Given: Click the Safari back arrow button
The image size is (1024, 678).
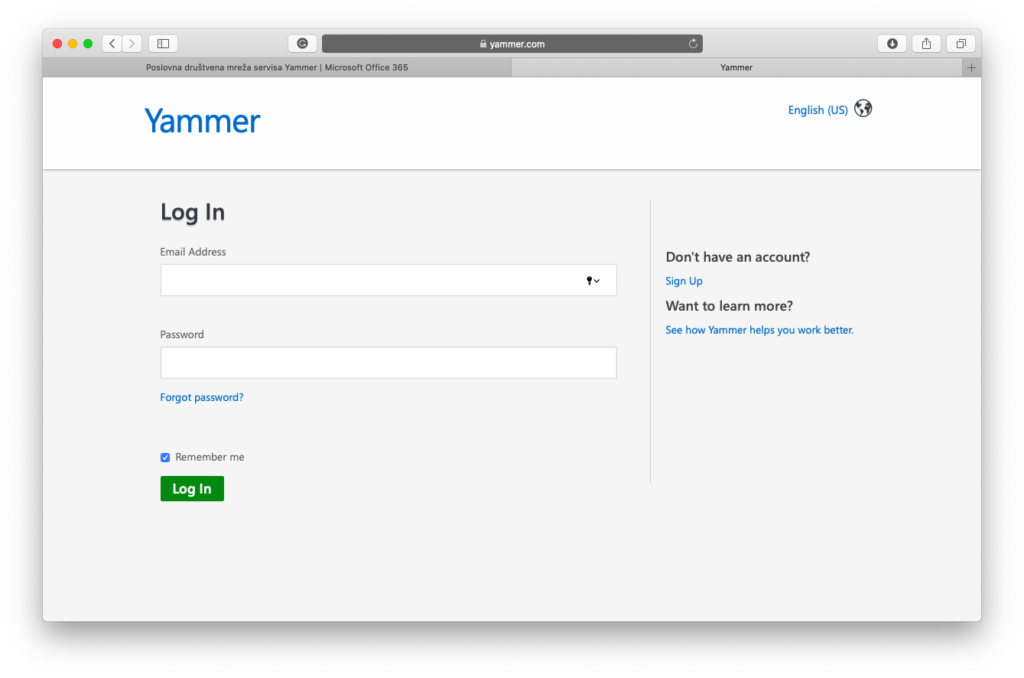Looking at the screenshot, I should coord(112,44).
